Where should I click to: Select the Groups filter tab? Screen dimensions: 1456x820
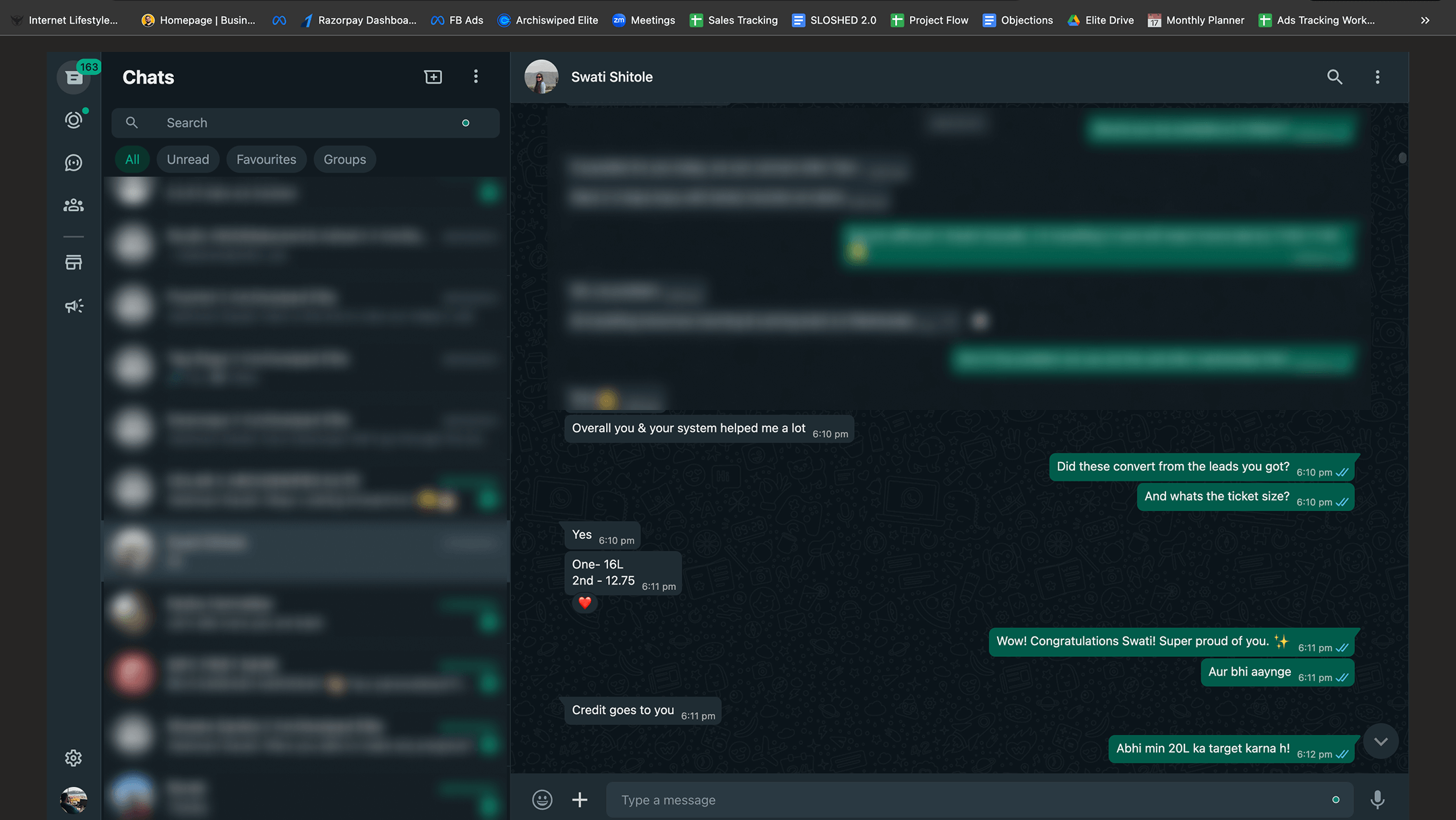tap(344, 160)
